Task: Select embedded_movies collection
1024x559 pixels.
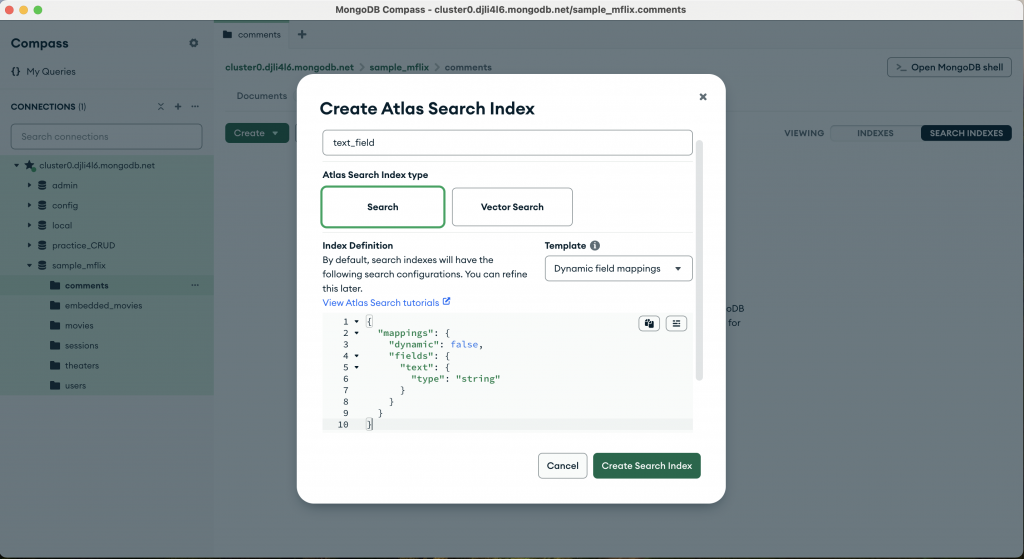Action: pos(103,306)
